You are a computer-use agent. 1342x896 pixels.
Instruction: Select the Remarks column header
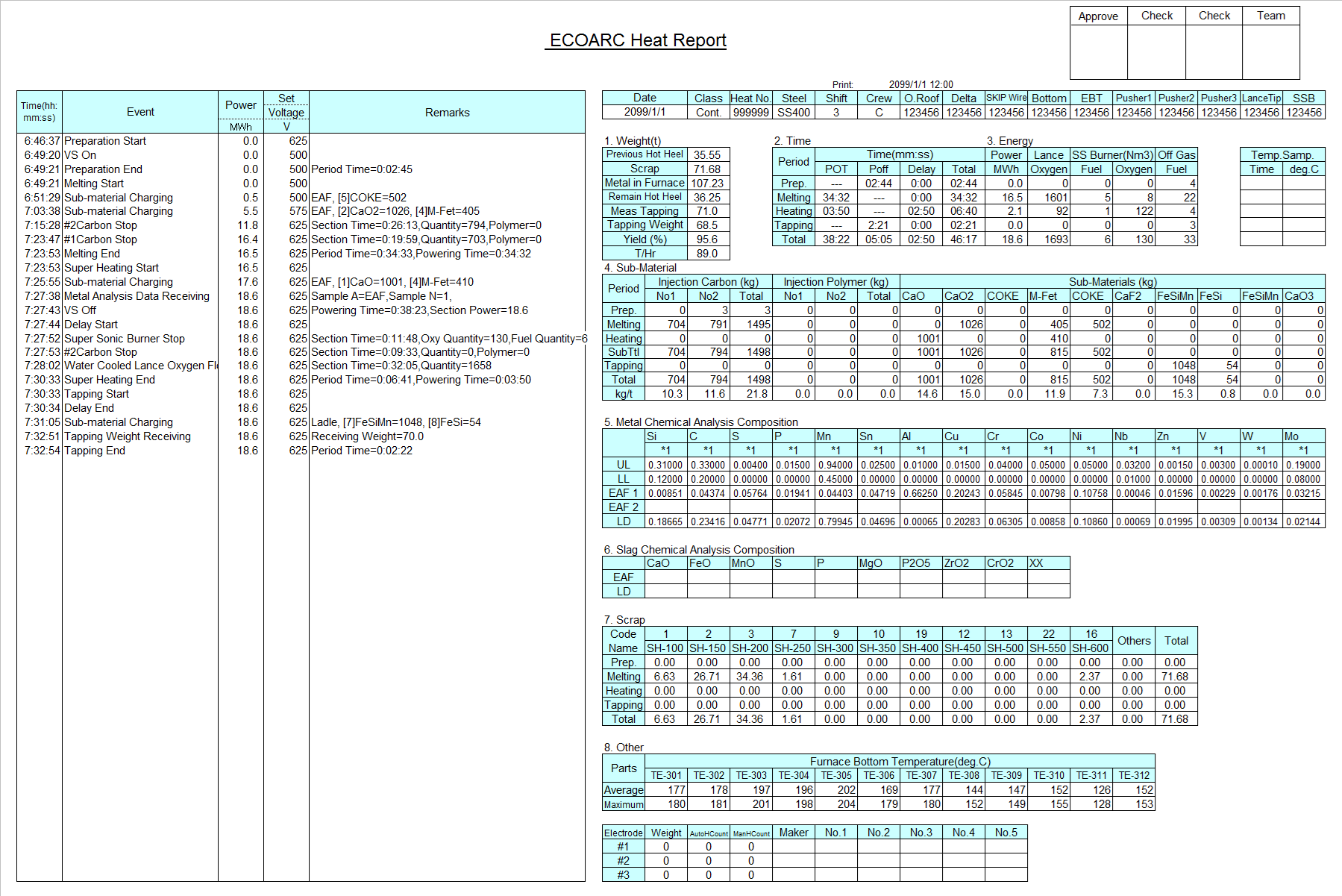[x=448, y=112]
